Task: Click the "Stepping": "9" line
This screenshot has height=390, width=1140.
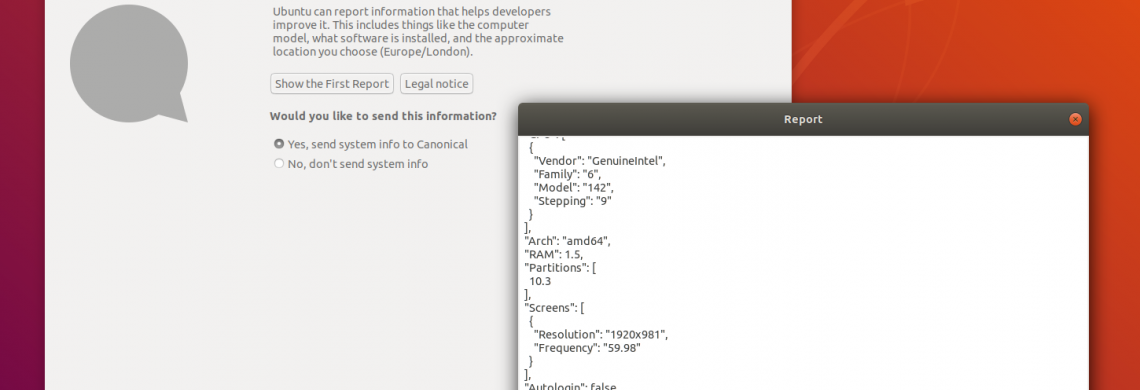Action: [x=573, y=201]
